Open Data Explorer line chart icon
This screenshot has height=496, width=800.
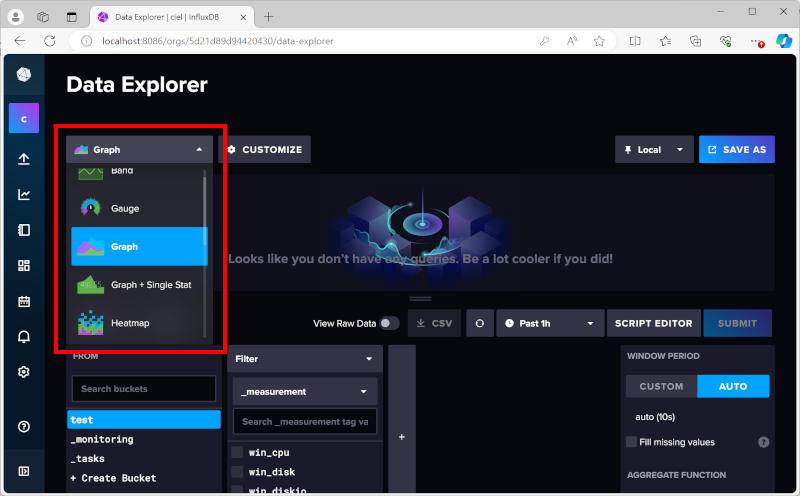pyautogui.click(x=23, y=194)
